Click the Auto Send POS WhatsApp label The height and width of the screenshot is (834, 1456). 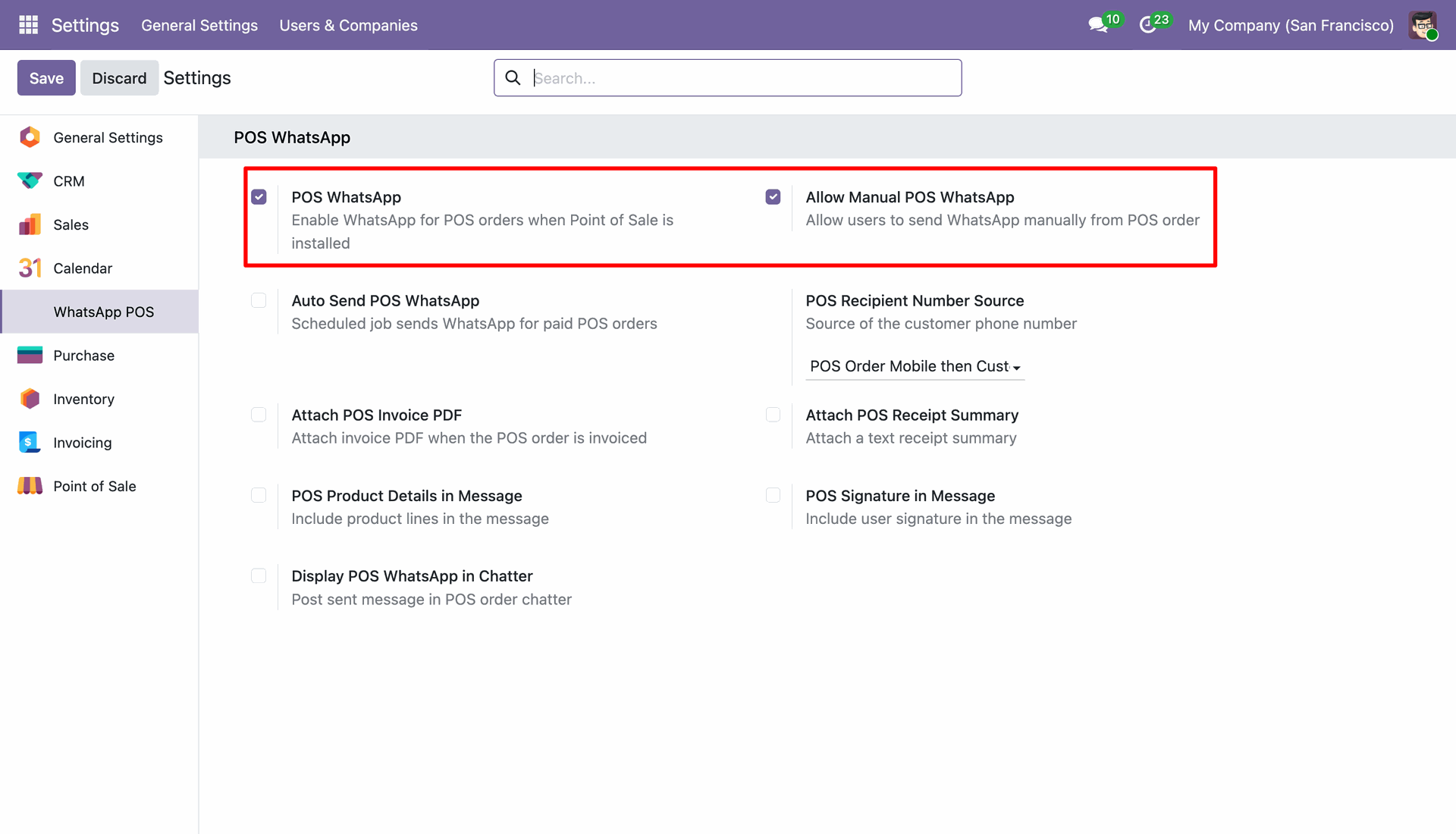(385, 300)
